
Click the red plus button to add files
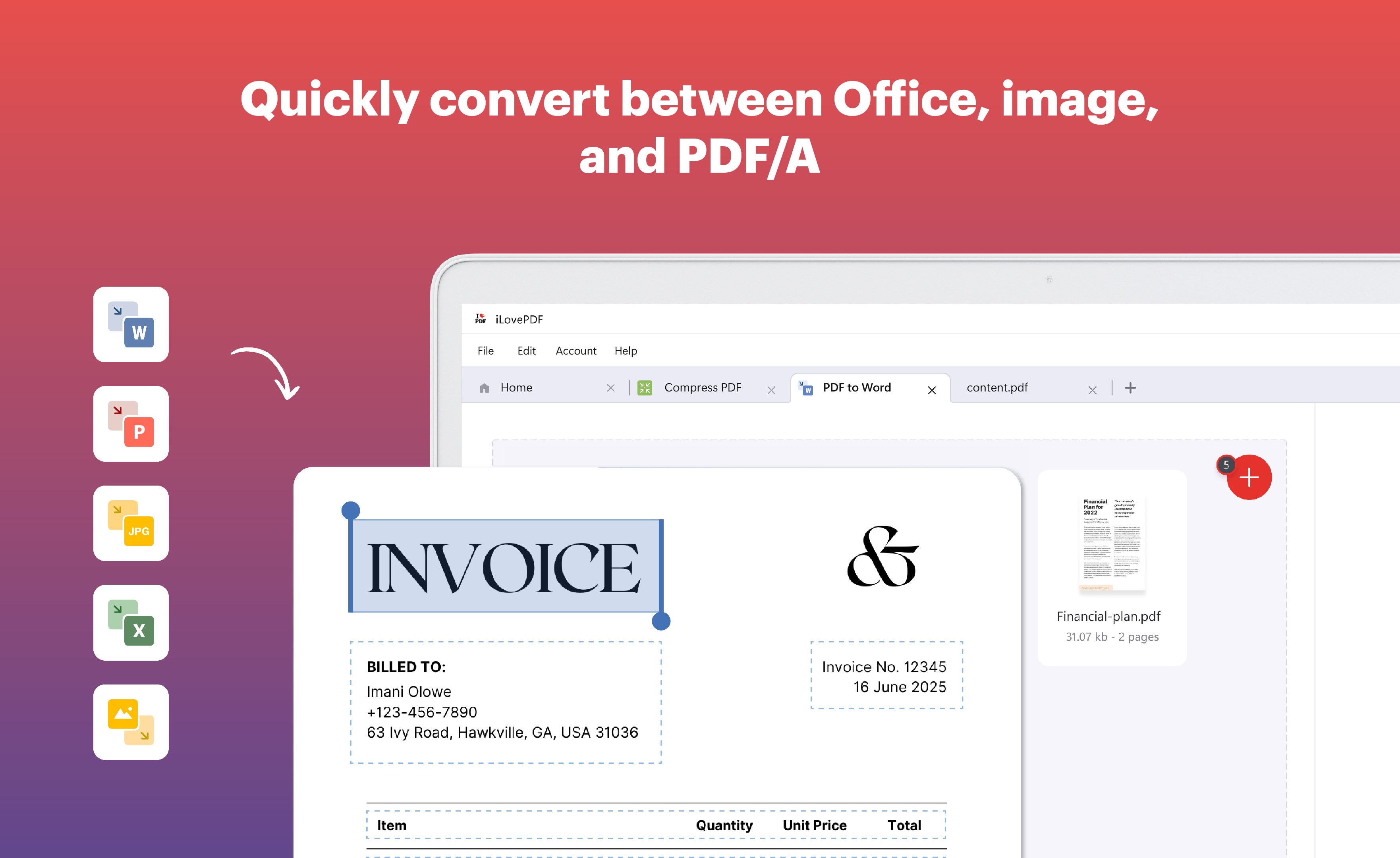1249,478
